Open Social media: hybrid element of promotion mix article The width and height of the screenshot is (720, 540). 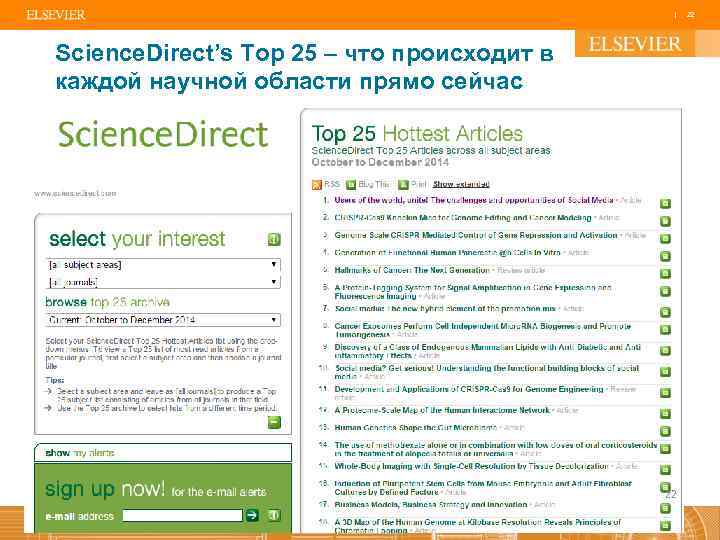(445, 309)
